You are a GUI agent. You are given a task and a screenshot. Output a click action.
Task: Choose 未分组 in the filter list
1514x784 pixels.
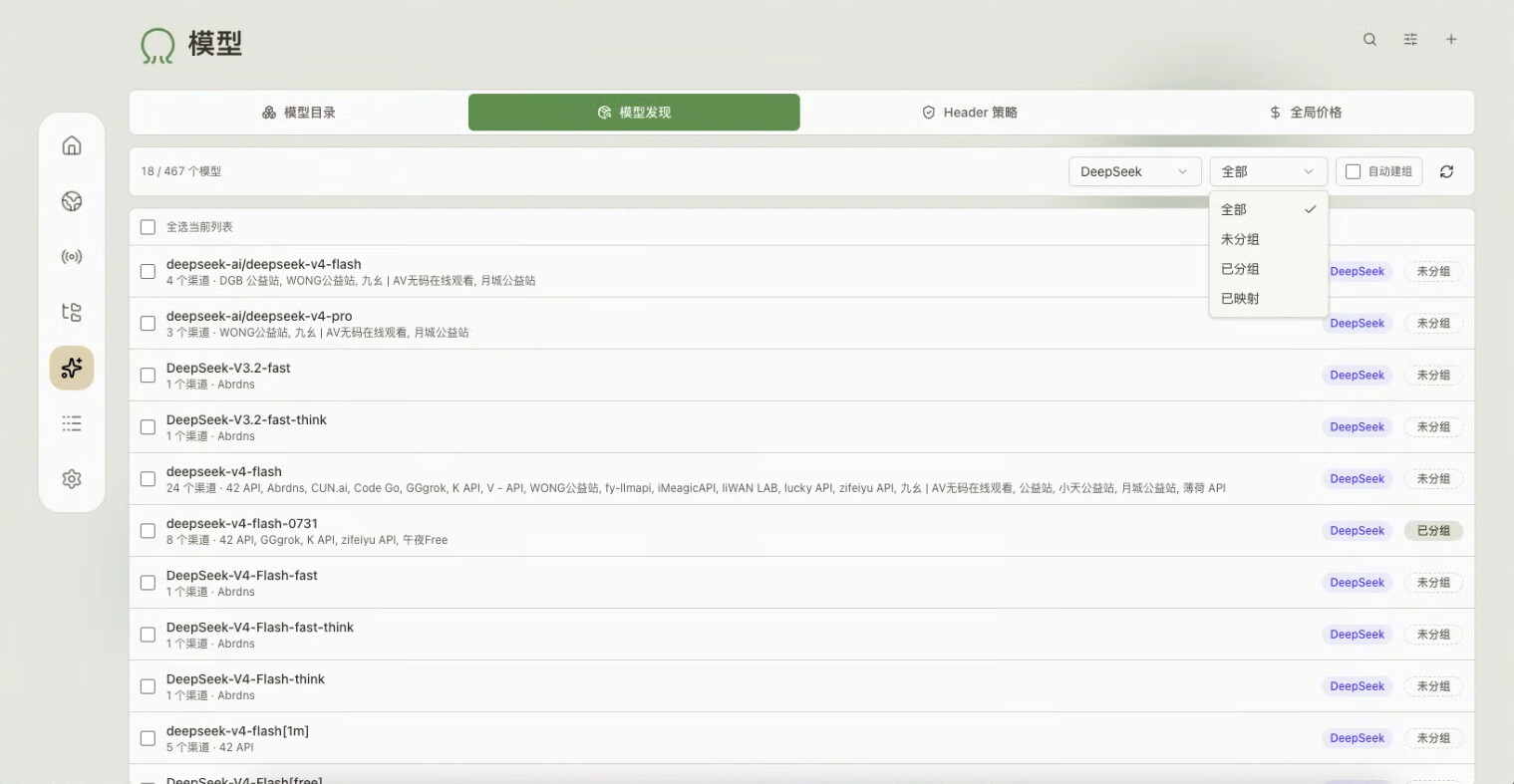[1268, 239]
